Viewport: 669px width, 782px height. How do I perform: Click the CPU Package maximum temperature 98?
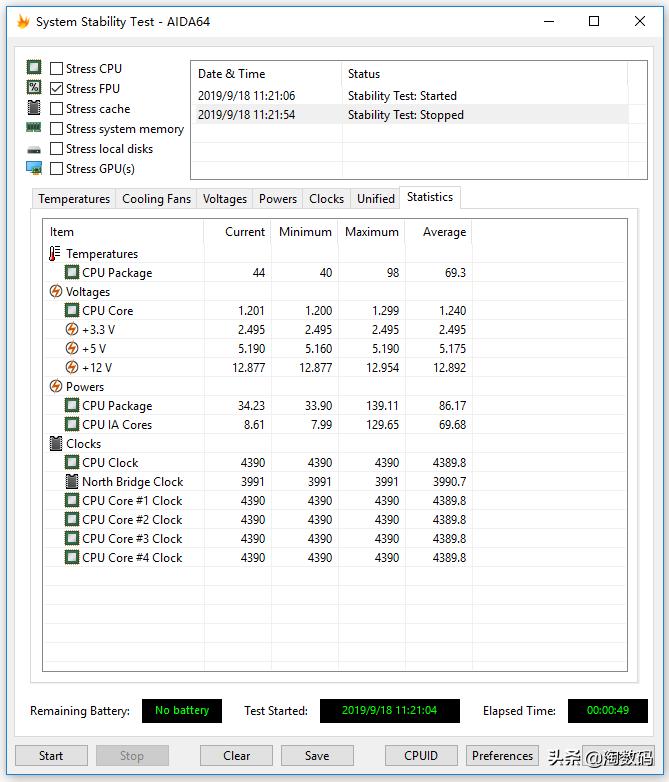(x=393, y=273)
